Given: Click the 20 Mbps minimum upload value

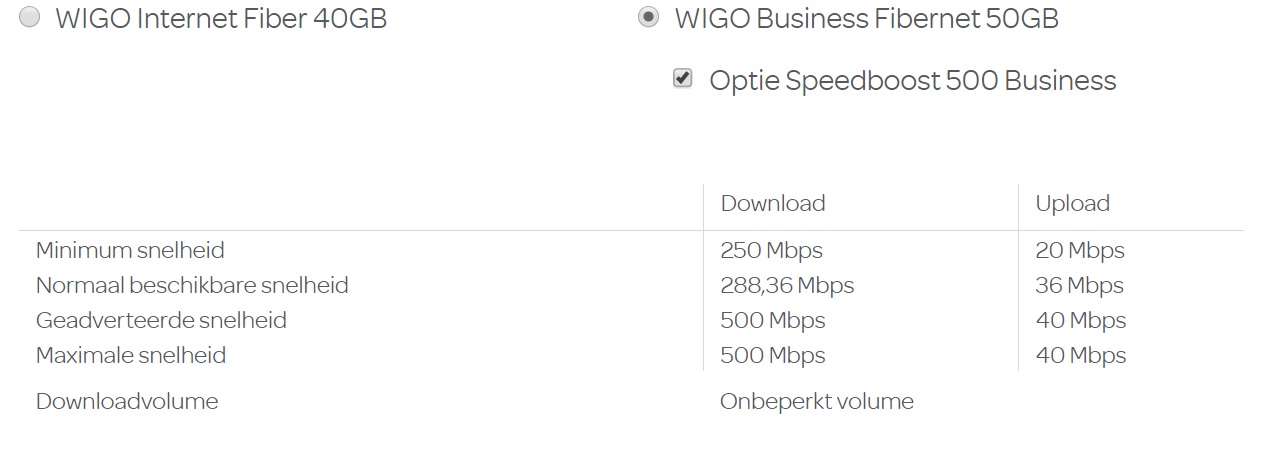Looking at the screenshot, I should (x=1080, y=250).
